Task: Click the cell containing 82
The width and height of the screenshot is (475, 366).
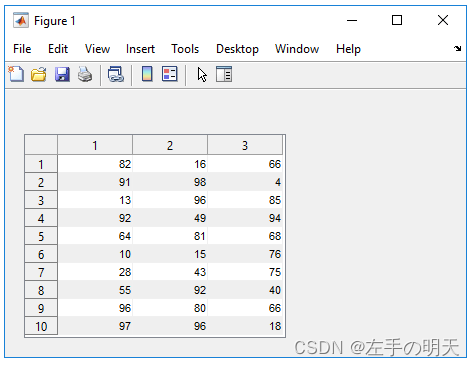Action: (x=95, y=164)
